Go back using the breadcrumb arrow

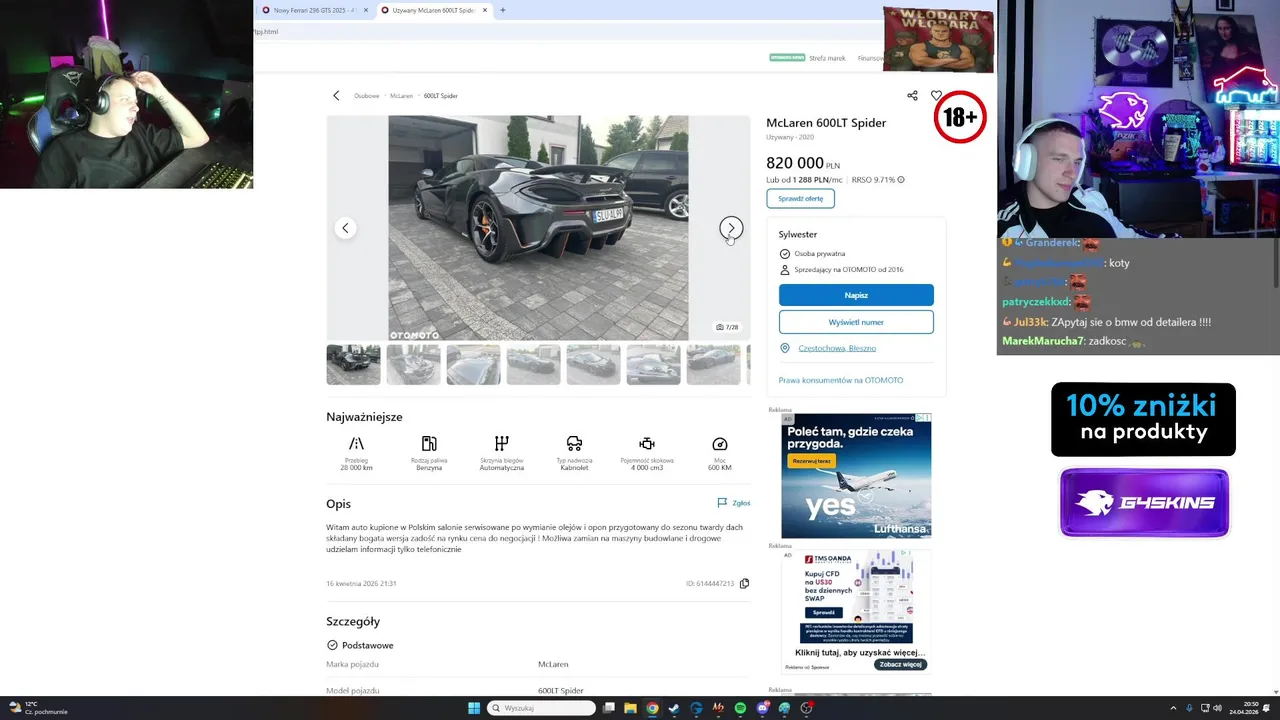coord(336,96)
